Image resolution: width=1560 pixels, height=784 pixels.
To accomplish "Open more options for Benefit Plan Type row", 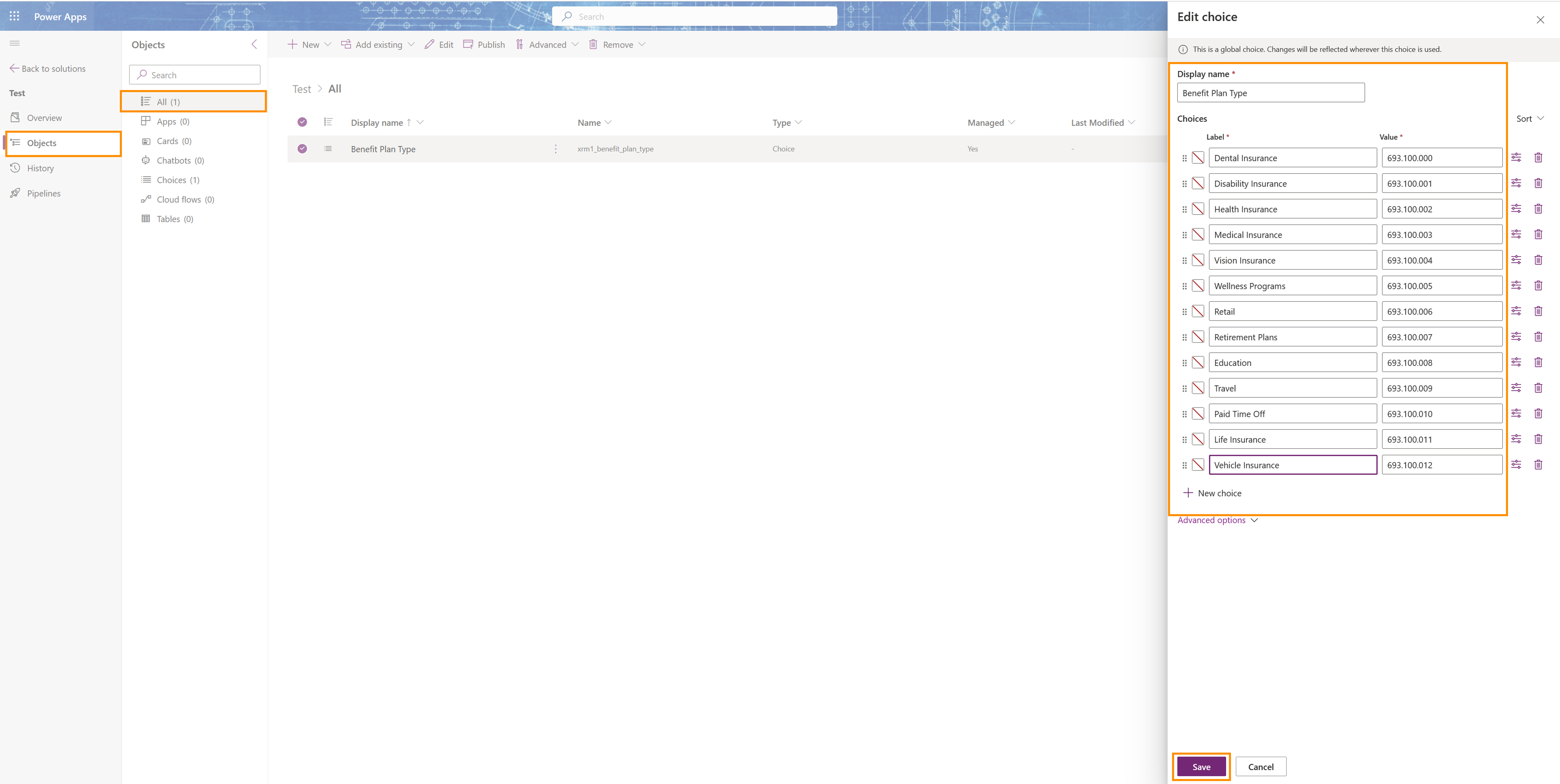I will (555, 148).
